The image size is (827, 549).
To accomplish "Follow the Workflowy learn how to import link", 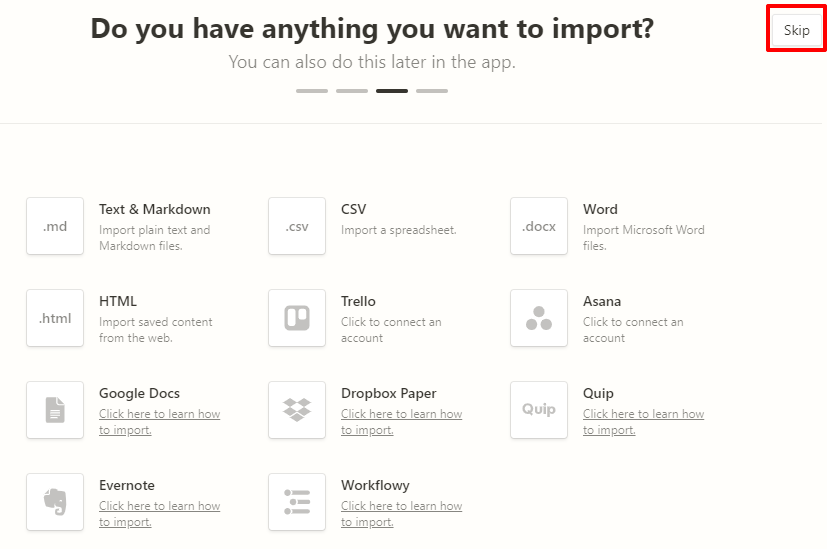I will point(401,514).
